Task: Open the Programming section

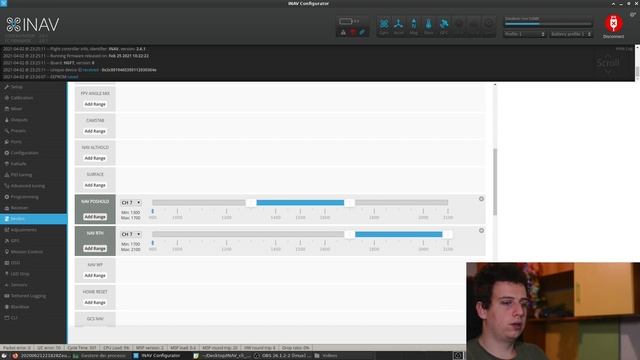Action: [x=33, y=197]
